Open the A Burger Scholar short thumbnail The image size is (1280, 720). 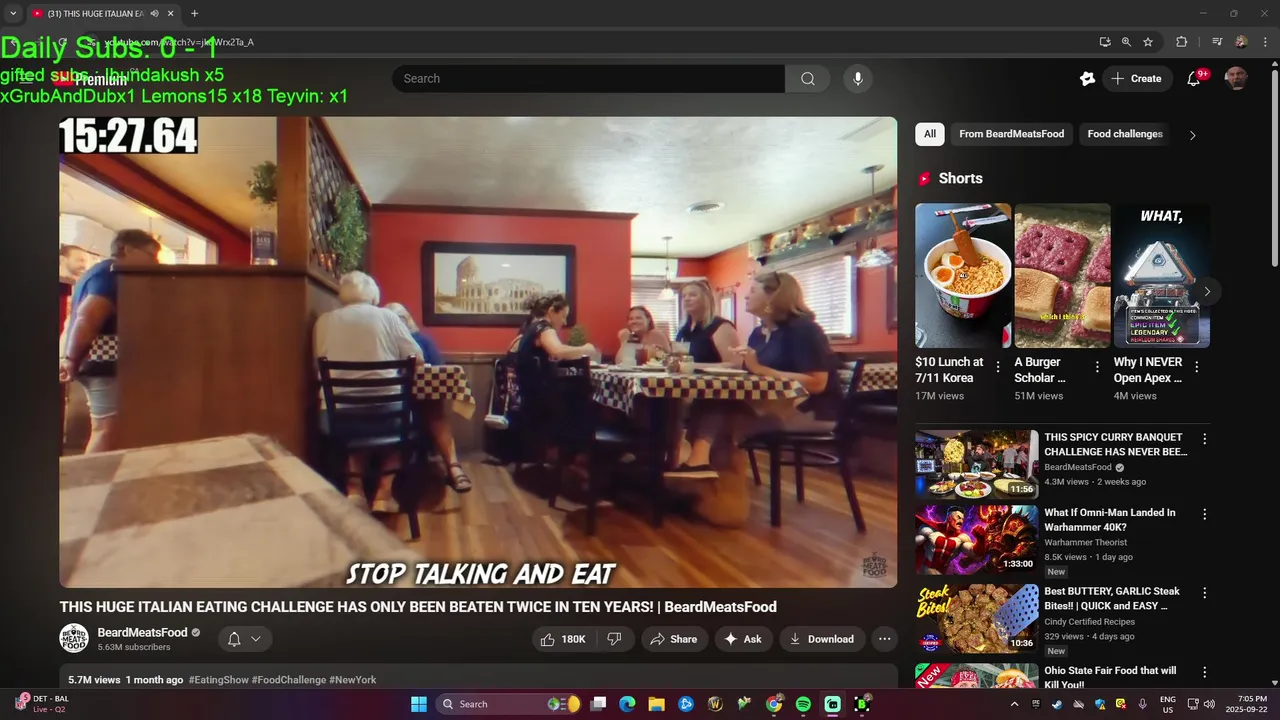coord(1062,276)
